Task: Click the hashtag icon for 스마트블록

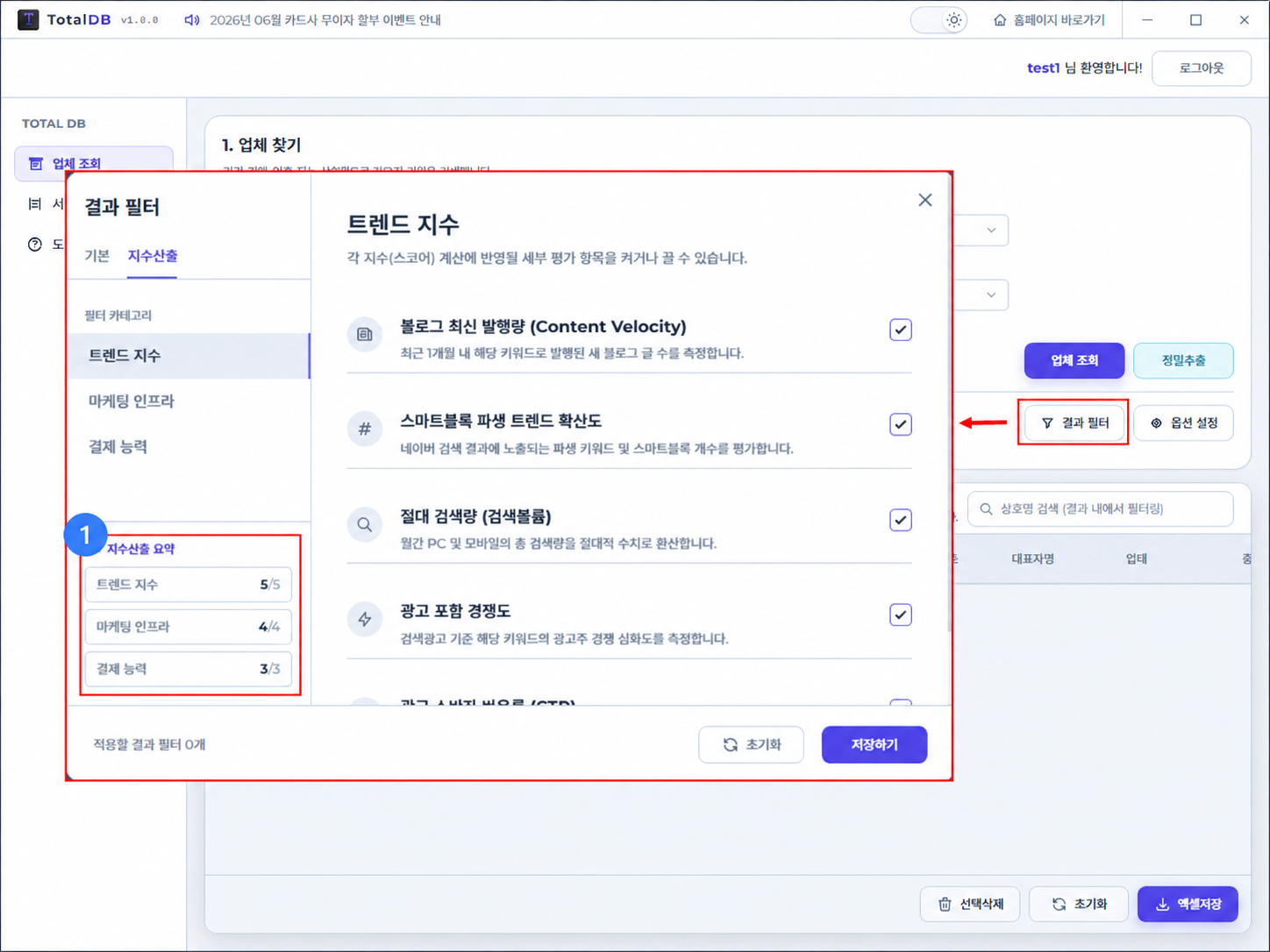Action: (x=365, y=429)
